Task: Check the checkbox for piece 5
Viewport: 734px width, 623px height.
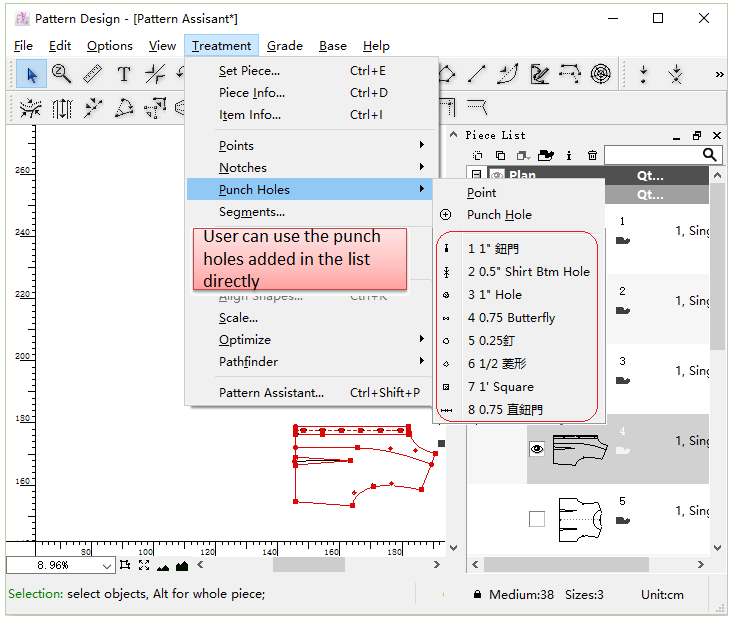Action: tap(537, 519)
